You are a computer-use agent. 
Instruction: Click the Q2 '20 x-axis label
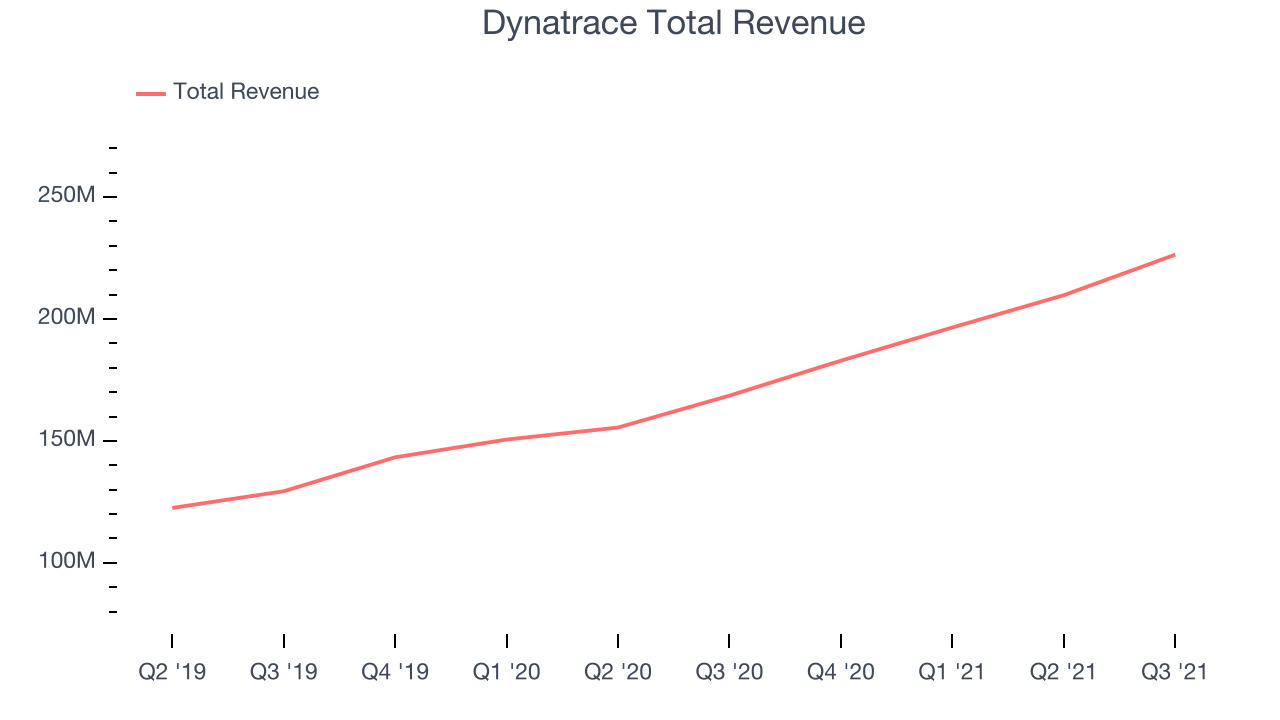tap(618, 672)
